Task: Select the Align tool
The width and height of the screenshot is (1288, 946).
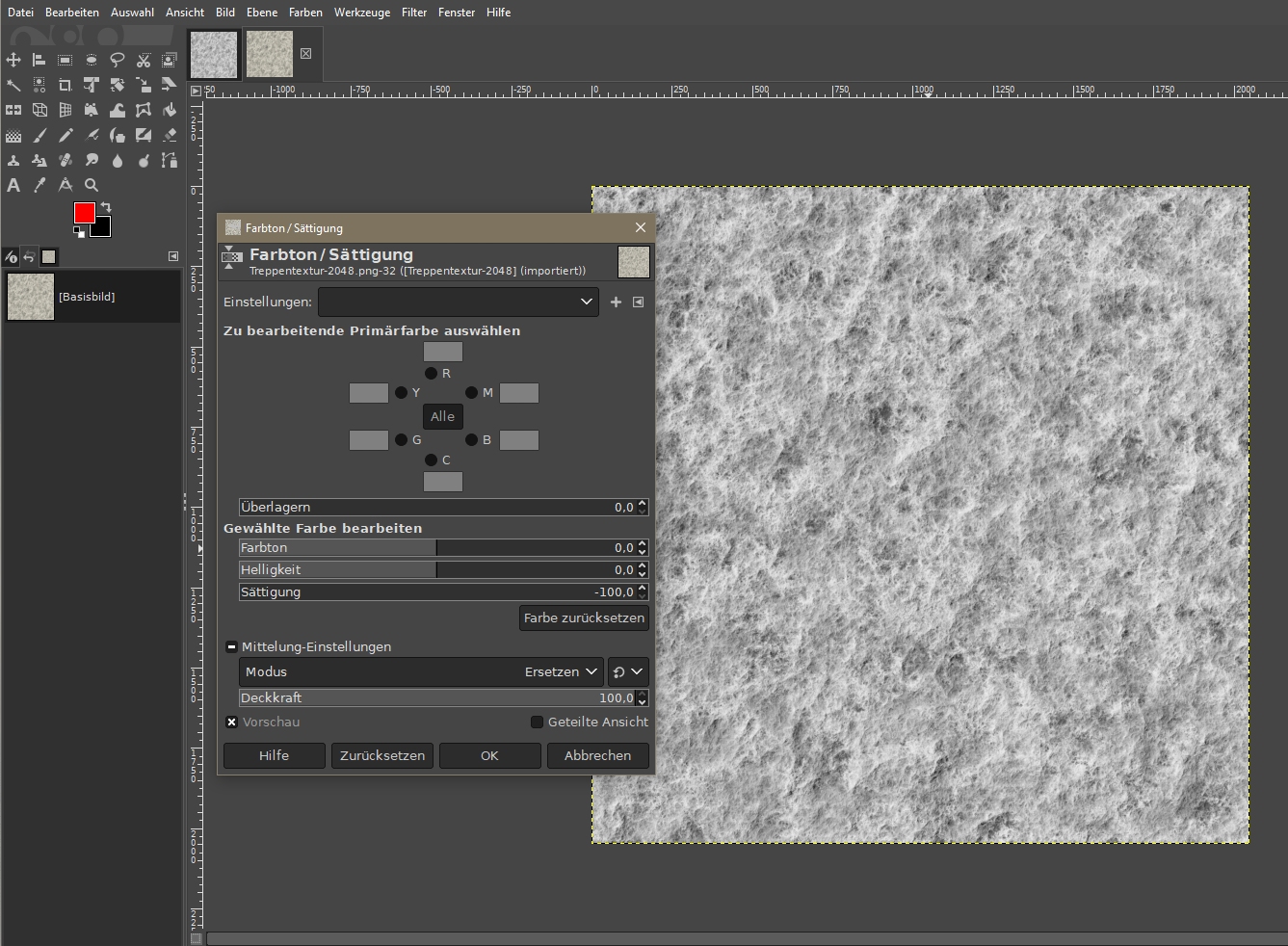Action: [x=39, y=60]
